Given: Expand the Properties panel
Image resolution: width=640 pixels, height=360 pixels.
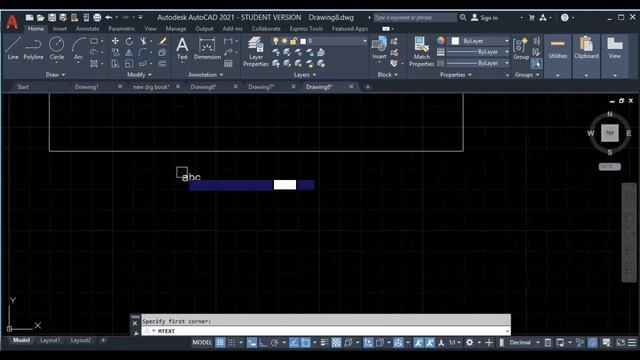Looking at the screenshot, I should [456, 75].
